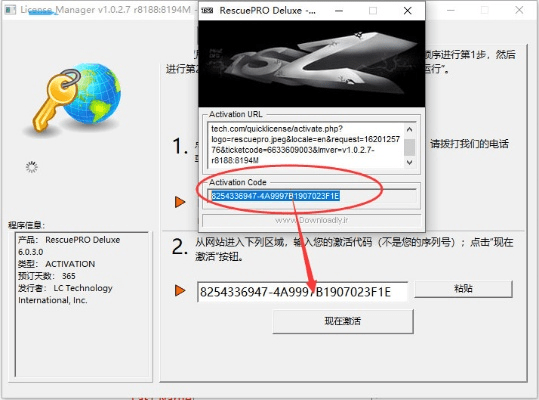Click the 粘贴 (Paste) button
Viewport: 539px width, 400px height.
coord(463,289)
